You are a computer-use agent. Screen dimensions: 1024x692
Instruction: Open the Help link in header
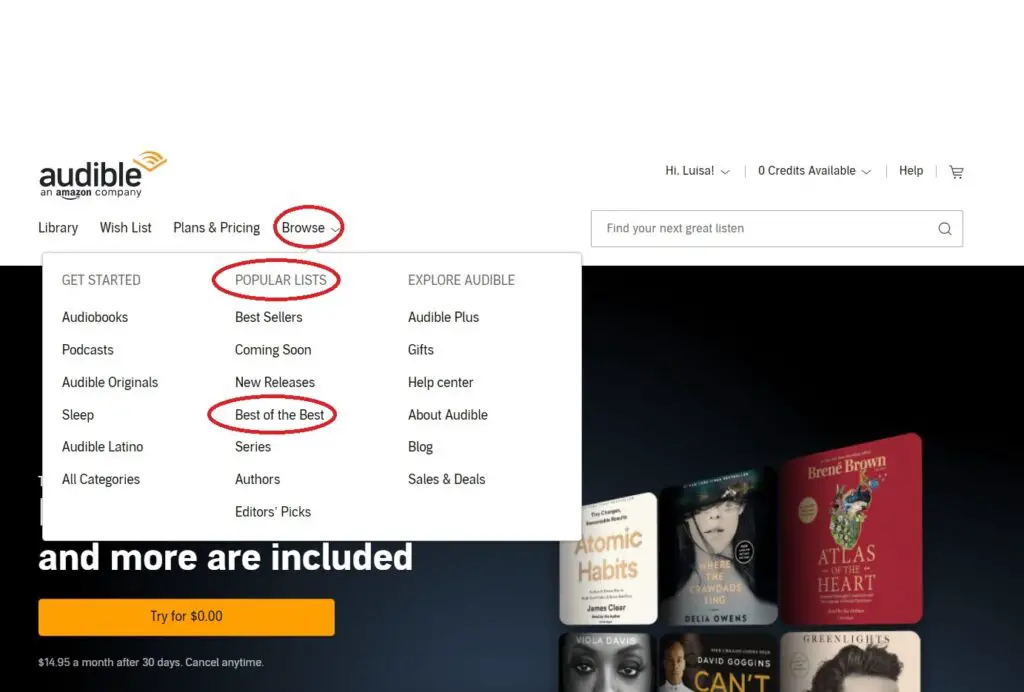910,171
